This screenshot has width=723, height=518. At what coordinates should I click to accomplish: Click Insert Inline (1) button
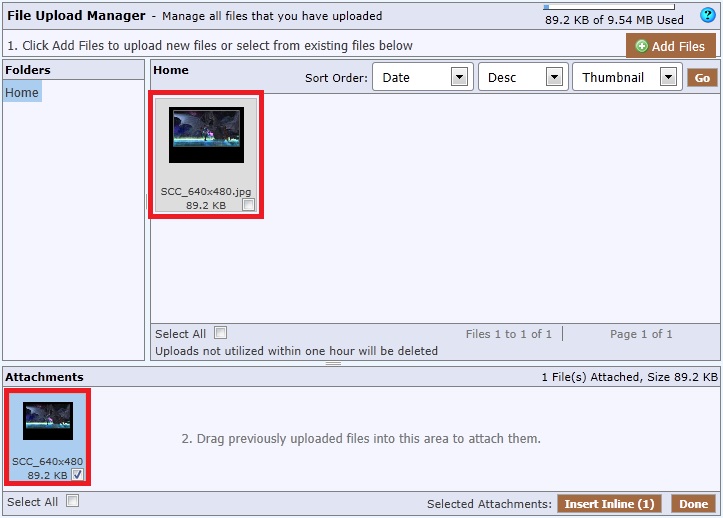[608, 504]
